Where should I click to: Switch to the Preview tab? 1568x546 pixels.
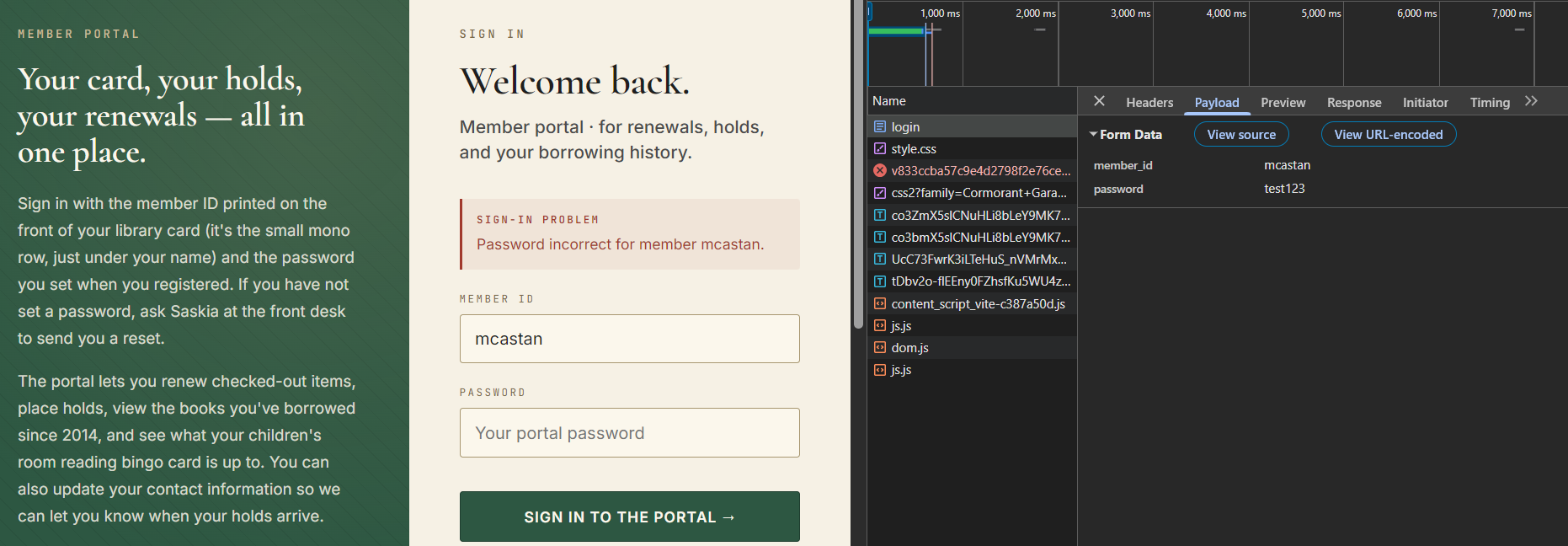[x=1283, y=102]
